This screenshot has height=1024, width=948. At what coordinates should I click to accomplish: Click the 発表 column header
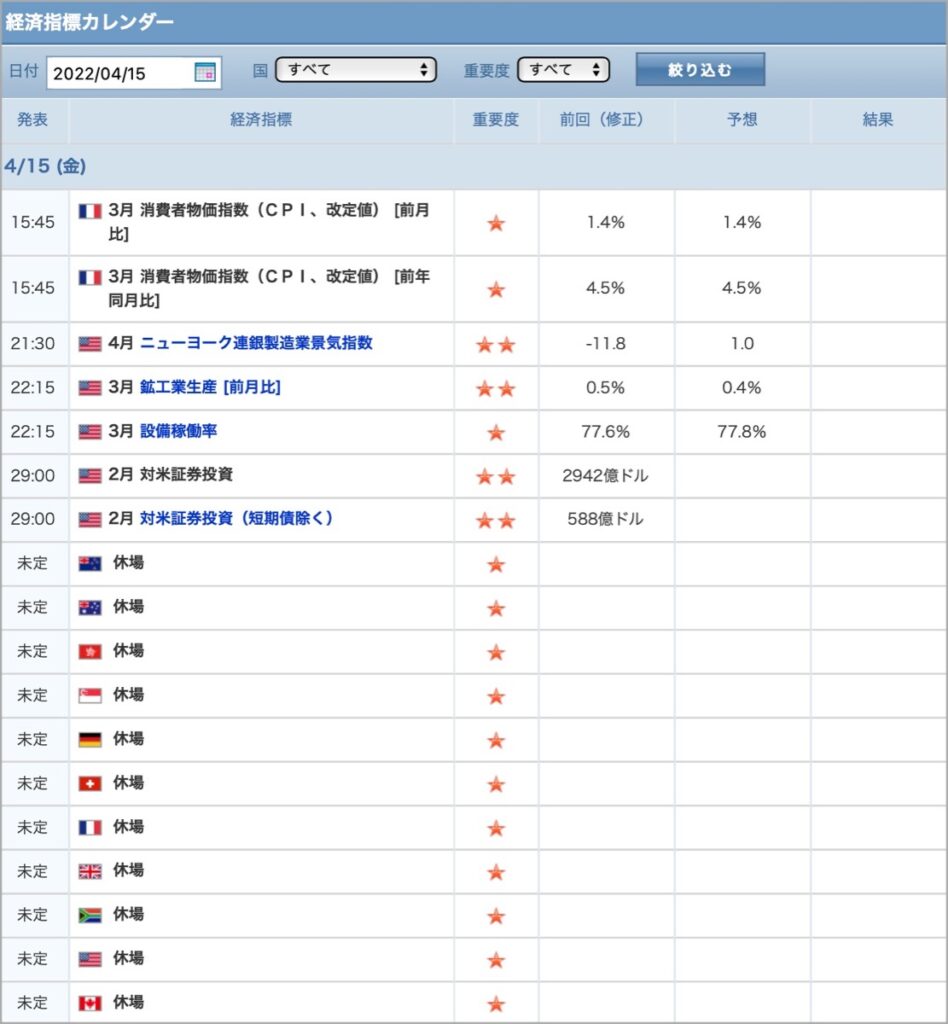pyautogui.click(x=33, y=120)
